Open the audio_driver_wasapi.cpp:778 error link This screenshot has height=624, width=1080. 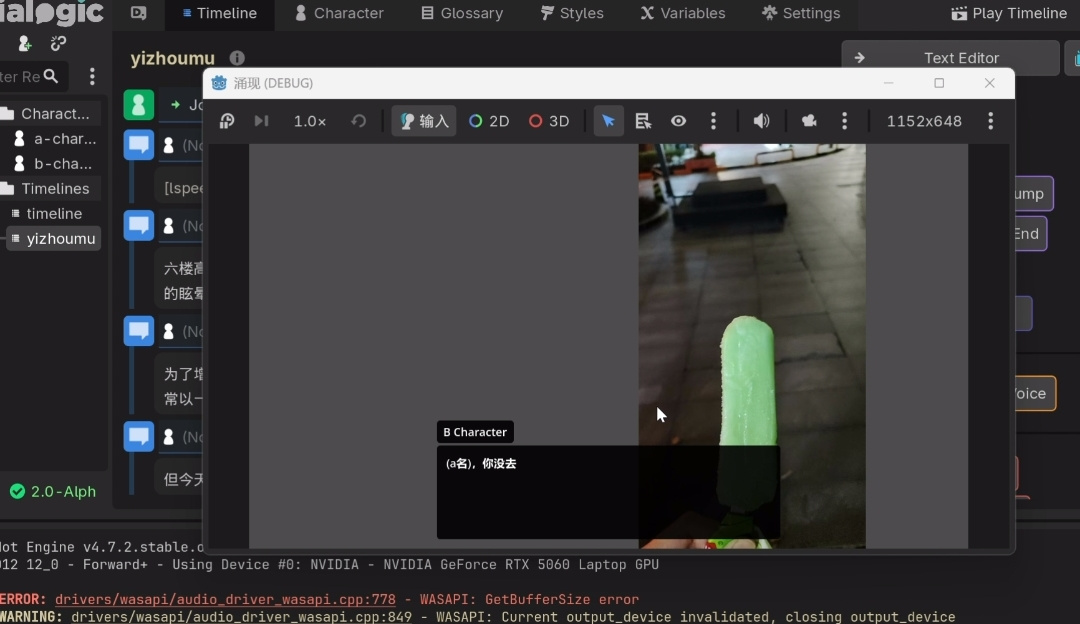coord(225,599)
